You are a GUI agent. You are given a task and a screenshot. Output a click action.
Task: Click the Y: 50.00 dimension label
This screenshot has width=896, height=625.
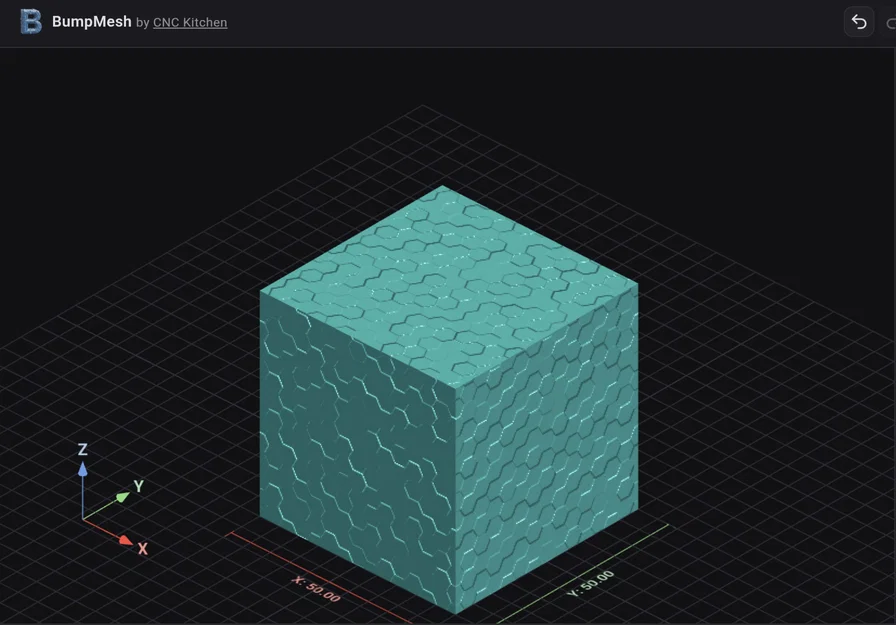pos(591,583)
